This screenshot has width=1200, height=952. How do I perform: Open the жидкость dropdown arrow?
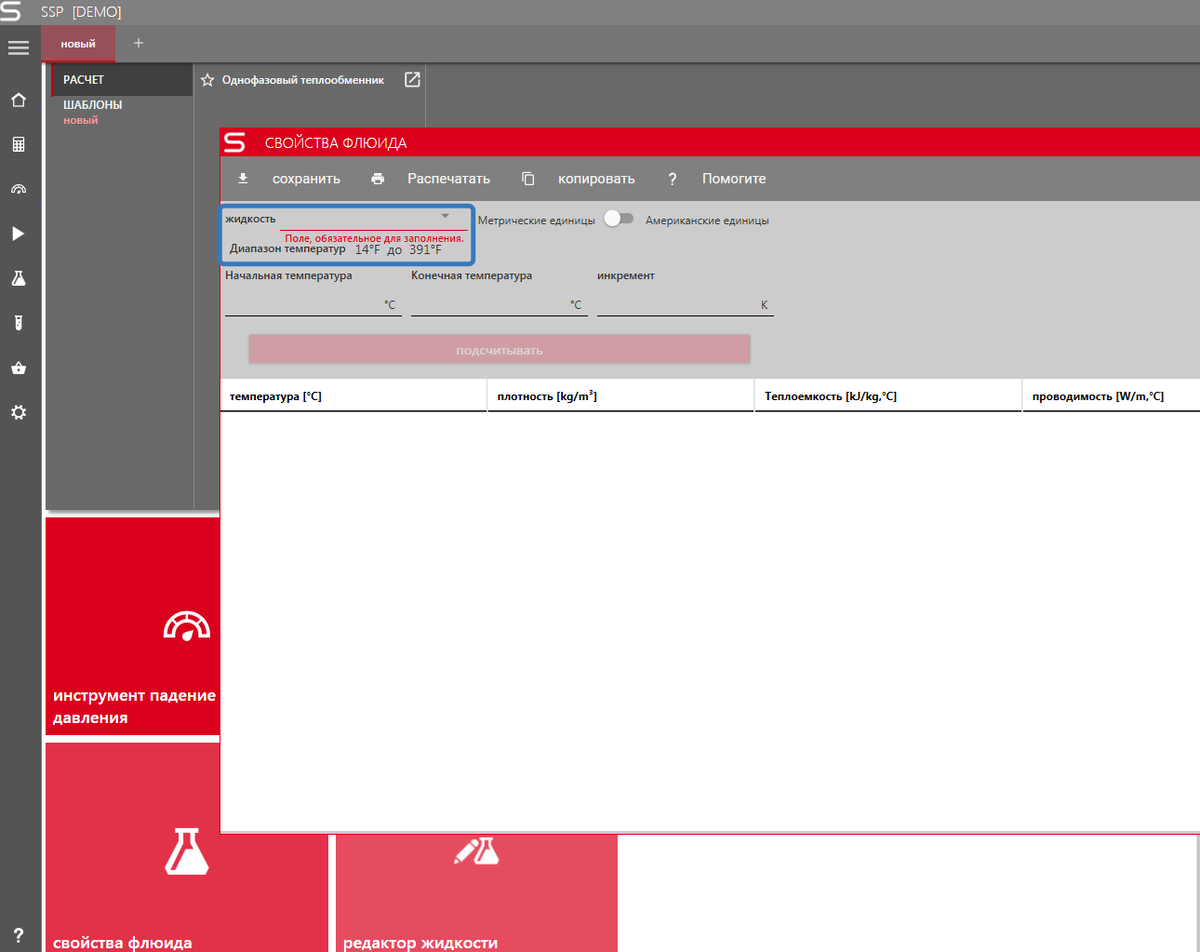[446, 216]
